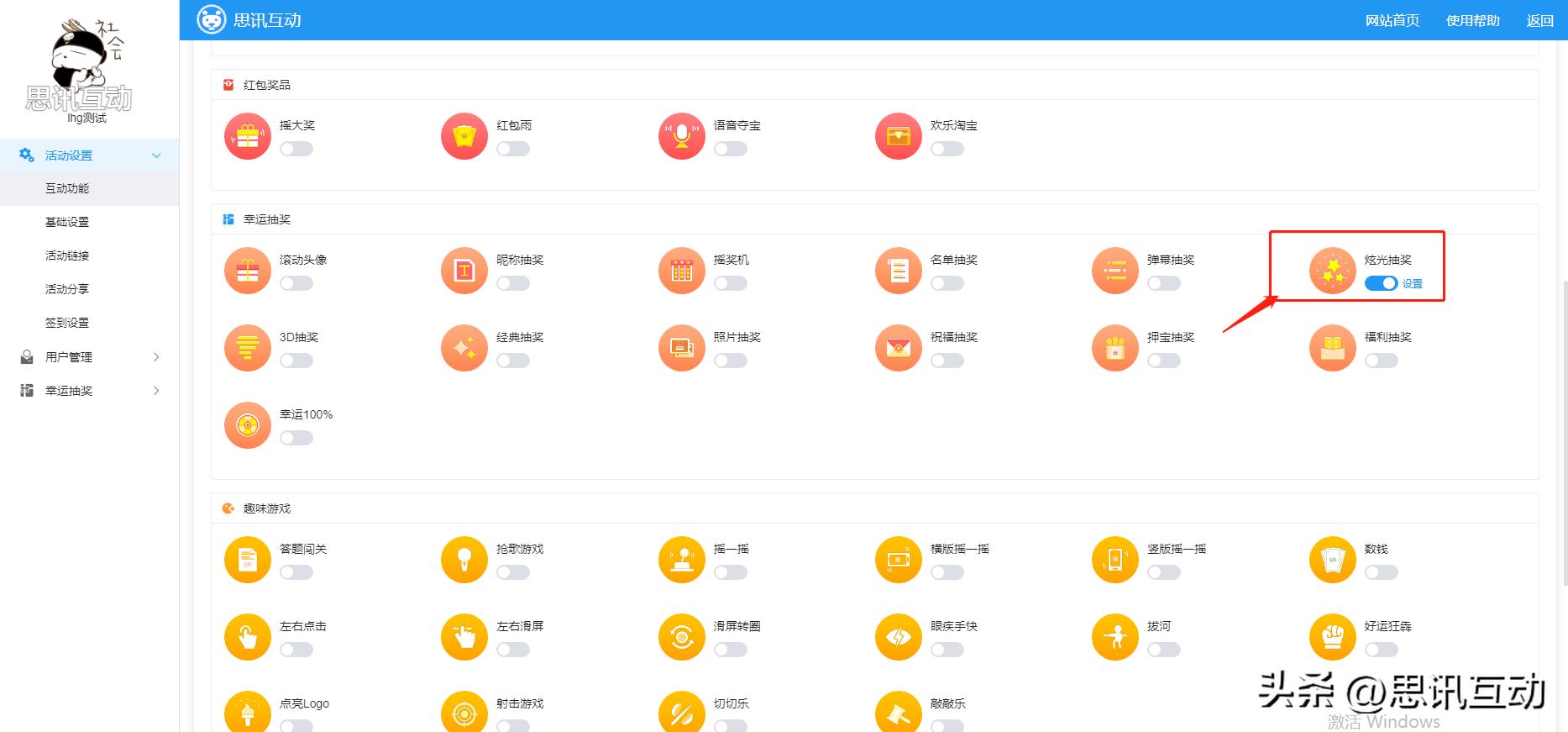The image size is (1568, 732).
Task: Select the 红包雨 red envelope icon
Action: (x=464, y=136)
